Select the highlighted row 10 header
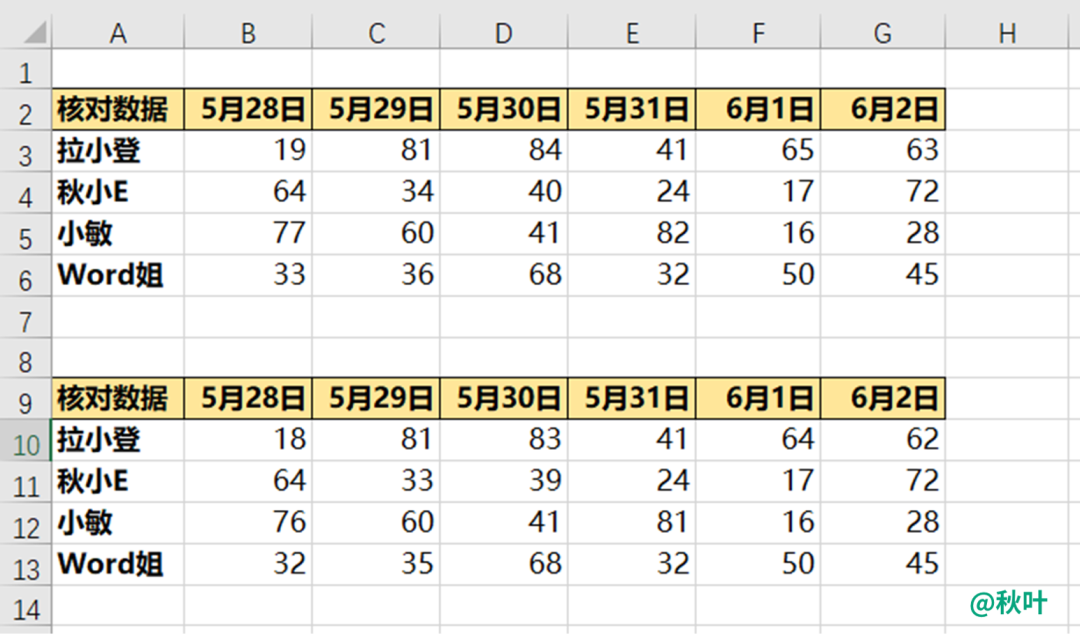Screen dimensions: 1080x635 (25, 440)
